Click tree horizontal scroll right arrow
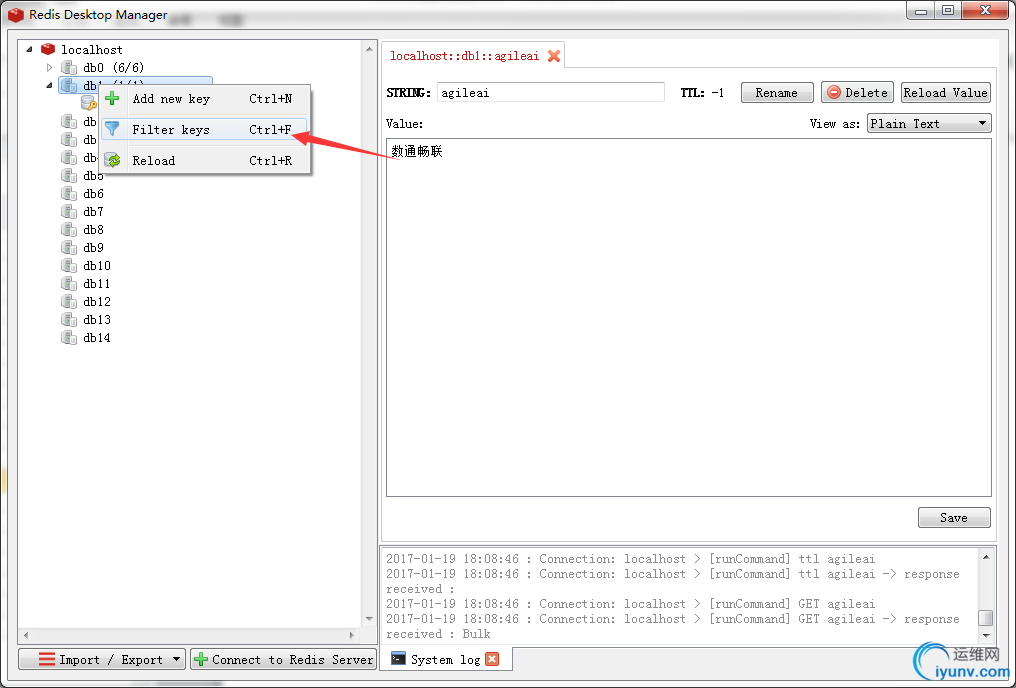 click(352, 635)
